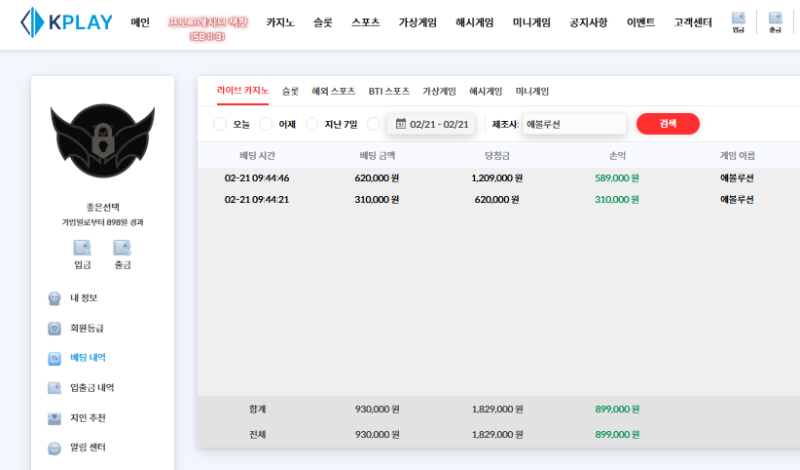Click the green 589,000 원 profit value
This screenshot has height=470, width=800.
[617, 178]
